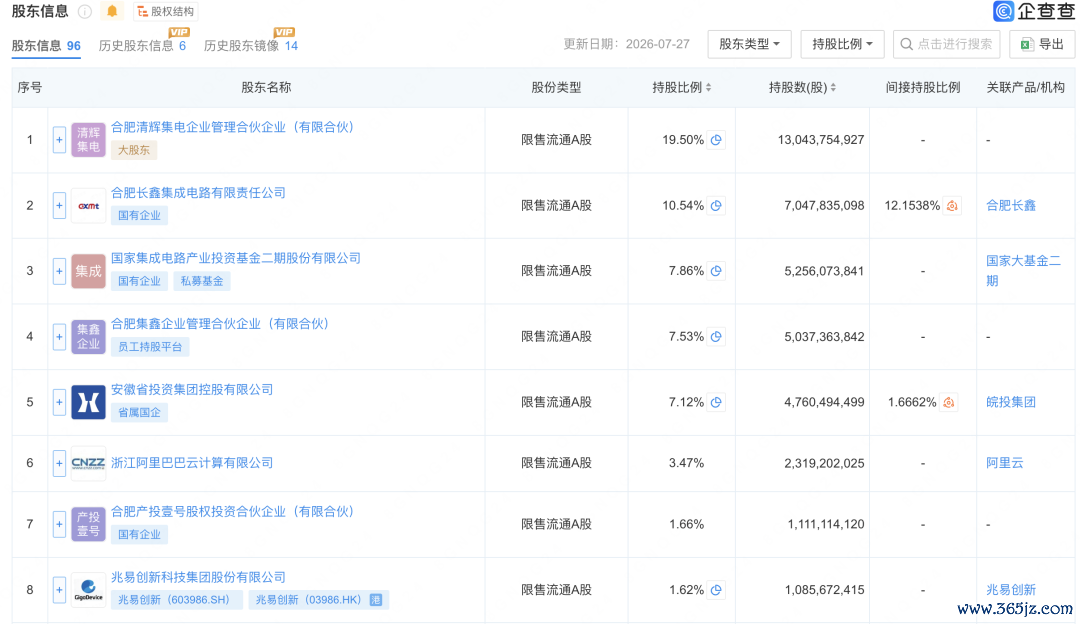Expand row 3 国家集成电路产业投资基金 plus button
The height and width of the screenshot is (624, 1080).
pos(59,271)
